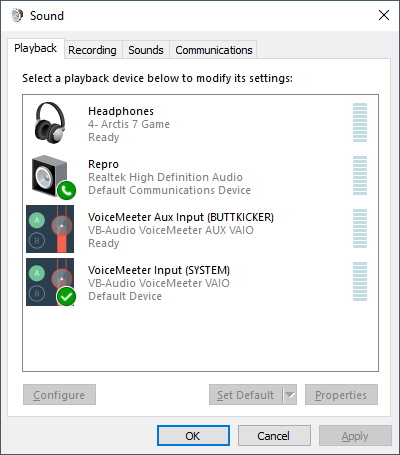Click the 'Default Device' status text
Screen dimensions: 400x455
(x=125, y=296)
